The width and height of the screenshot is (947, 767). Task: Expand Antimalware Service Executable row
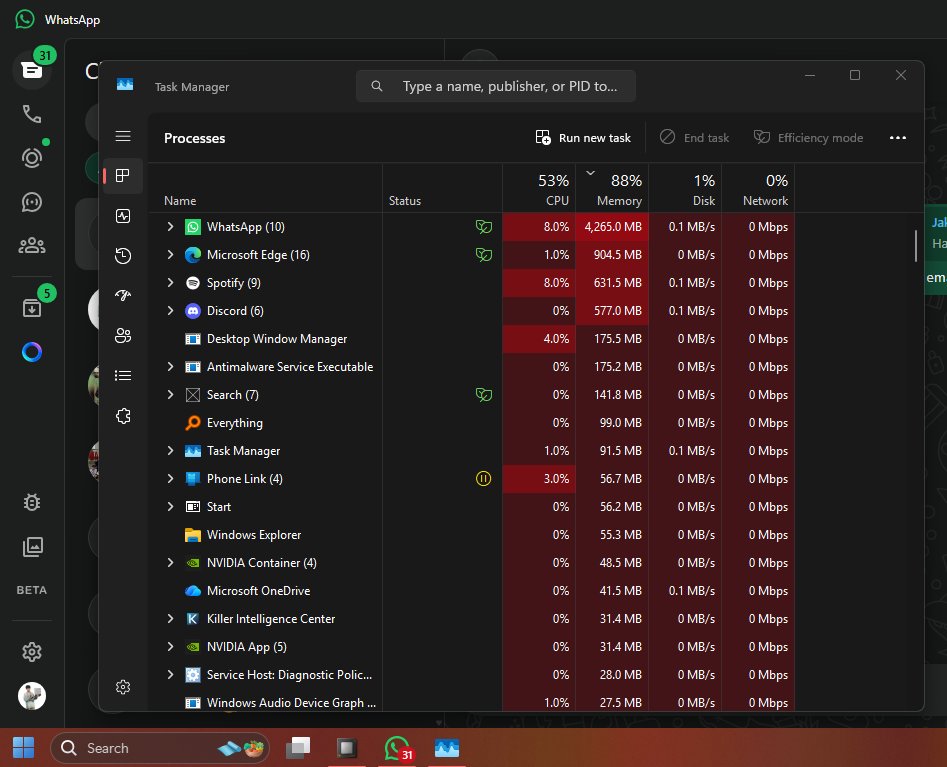(x=170, y=367)
